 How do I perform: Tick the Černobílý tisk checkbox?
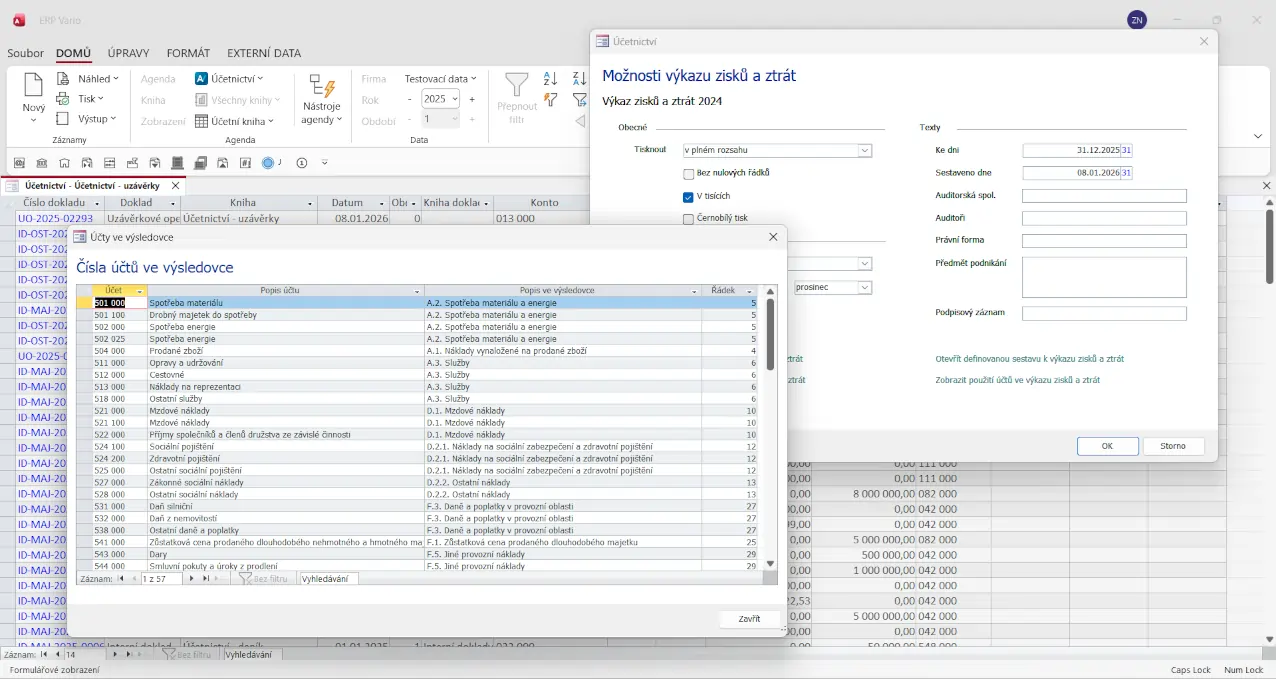click(x=689, y=219)
